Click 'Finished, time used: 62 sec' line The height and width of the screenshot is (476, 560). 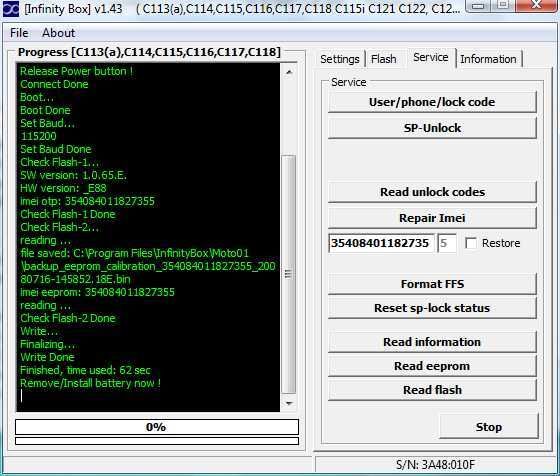[85, 370]
